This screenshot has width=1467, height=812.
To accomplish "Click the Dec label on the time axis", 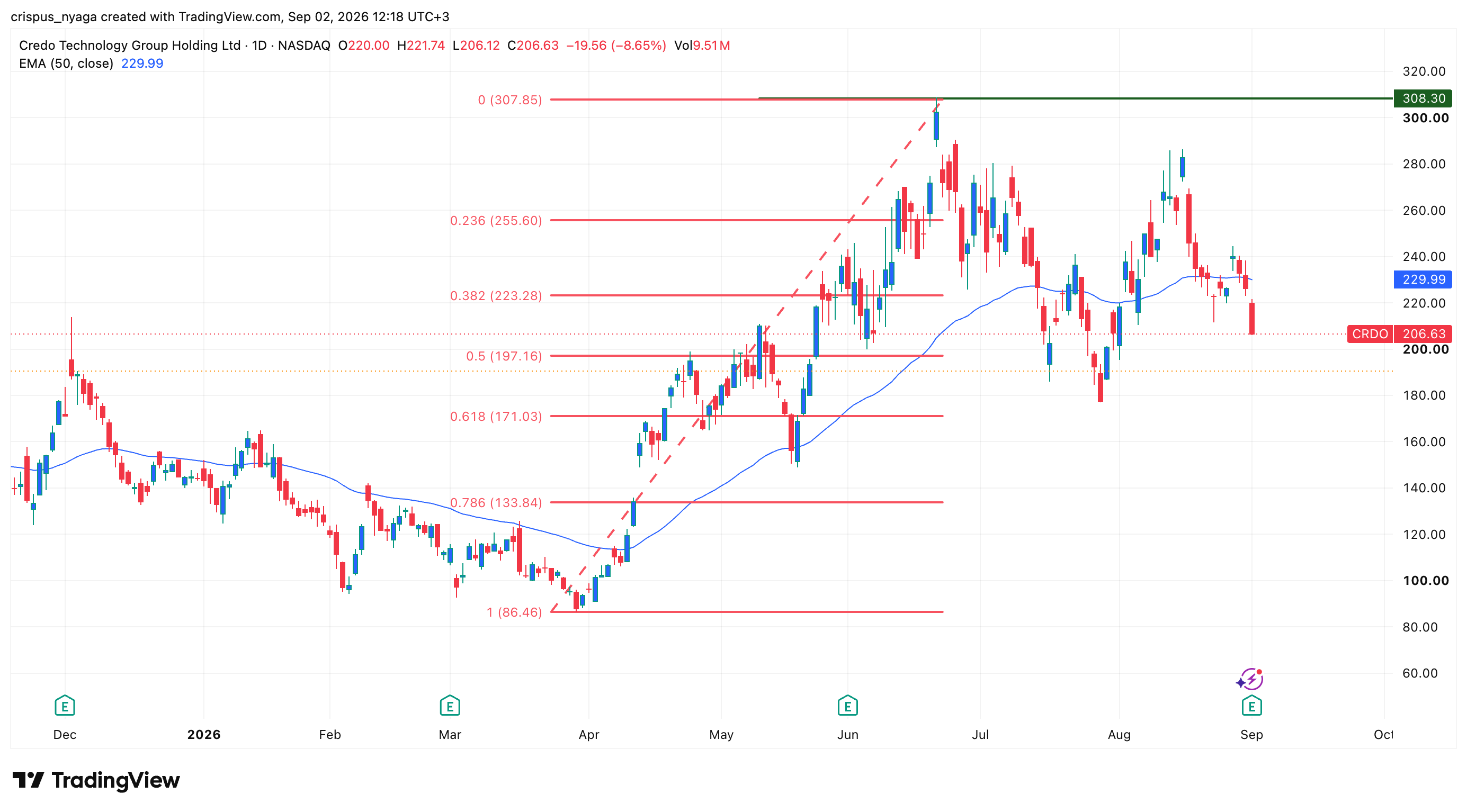I will pos(65,735).
